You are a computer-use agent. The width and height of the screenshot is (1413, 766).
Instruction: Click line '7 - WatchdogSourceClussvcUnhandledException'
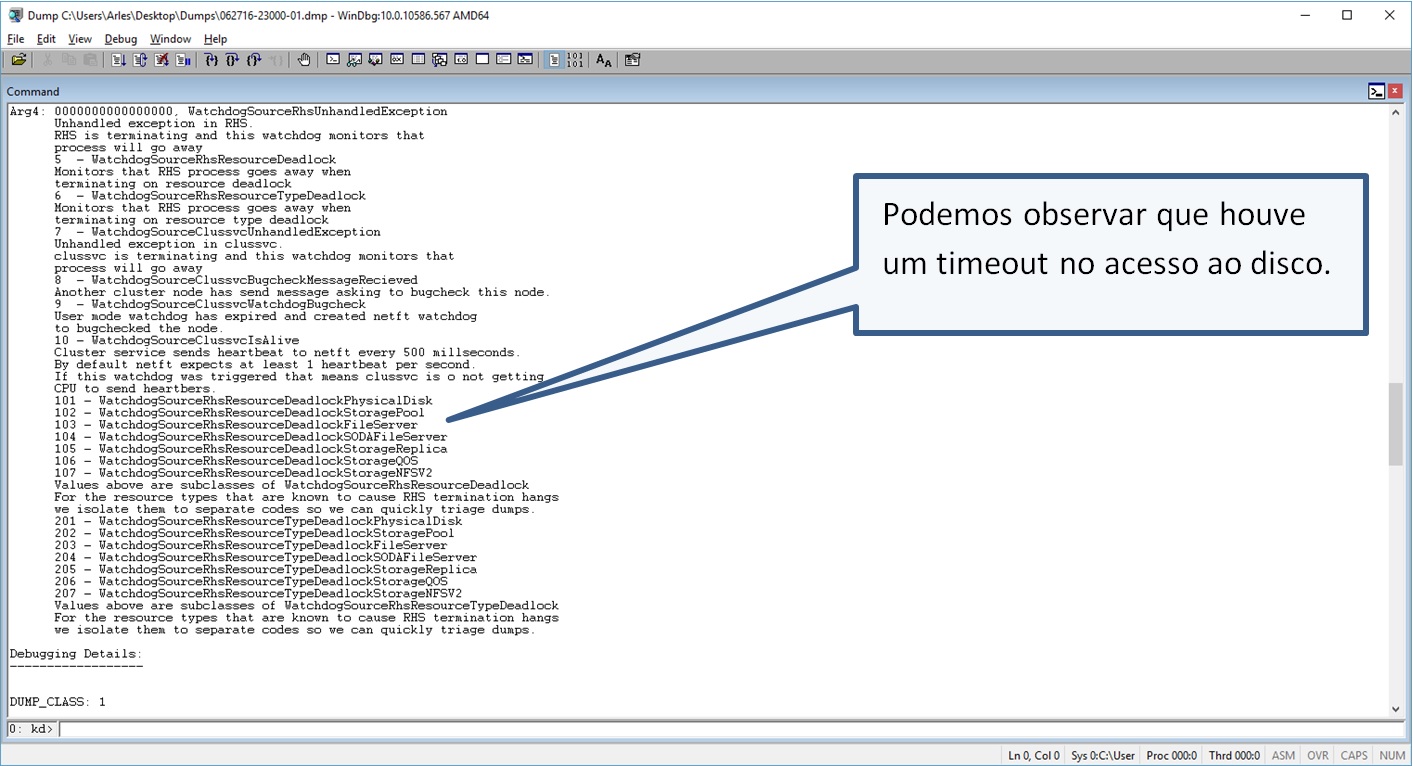[217, 232]
